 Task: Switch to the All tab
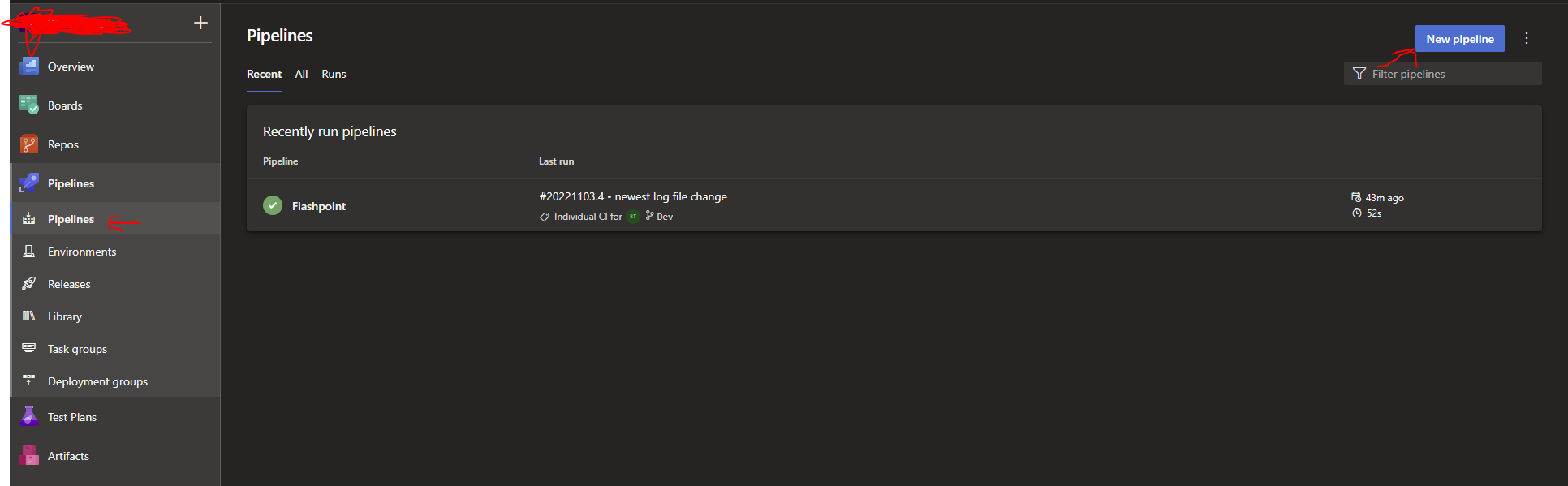tap(301, 74)
